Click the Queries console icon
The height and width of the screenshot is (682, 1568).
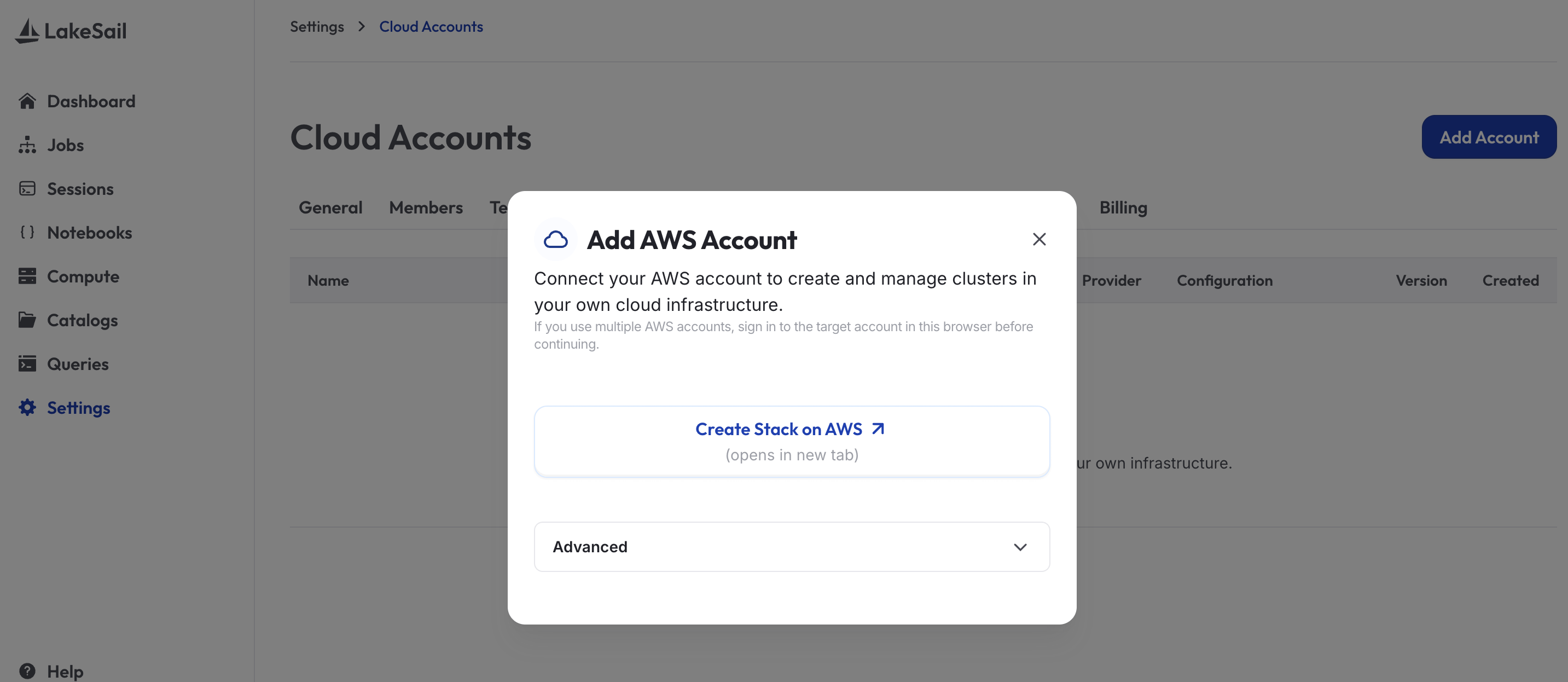click(27, 364)
